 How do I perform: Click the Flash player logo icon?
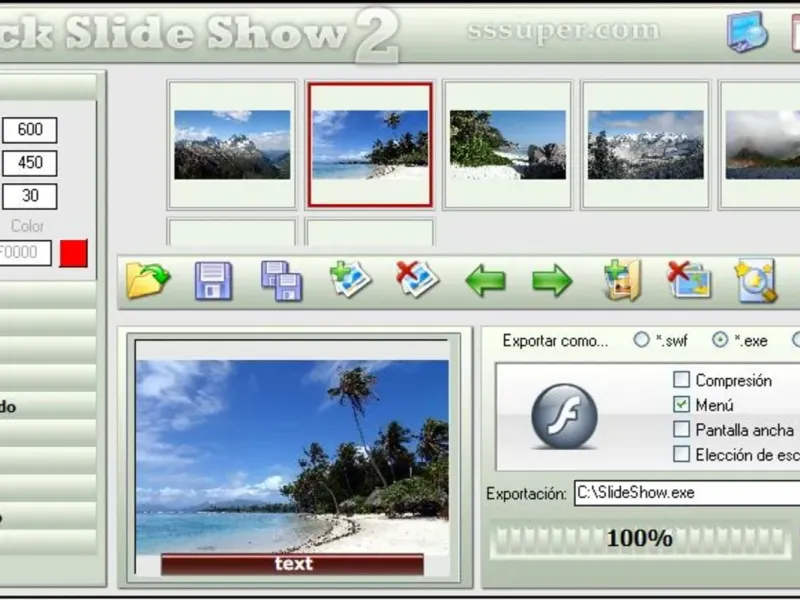tap(564, 416)
